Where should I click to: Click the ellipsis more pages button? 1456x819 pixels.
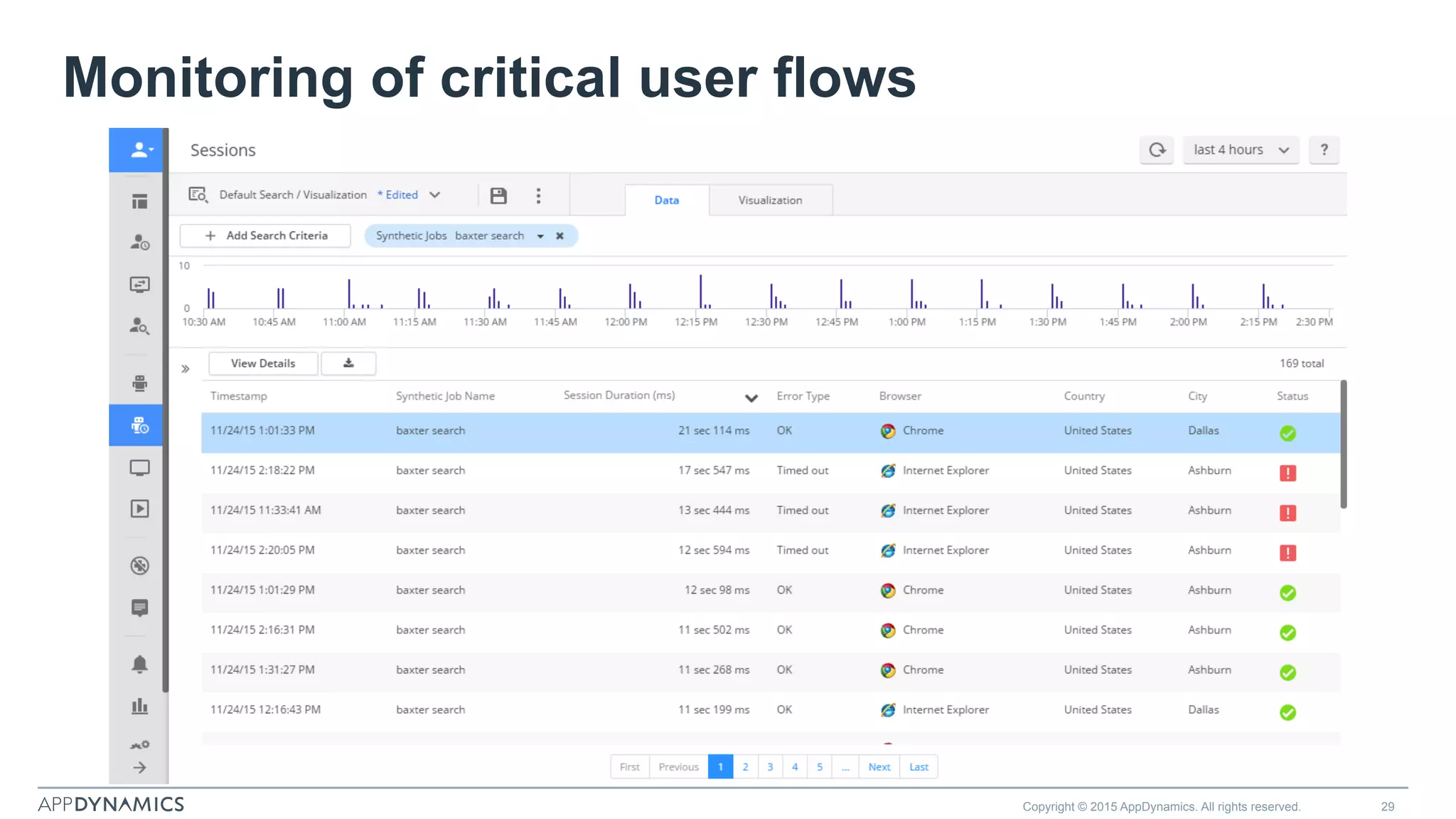click(845, 767)
